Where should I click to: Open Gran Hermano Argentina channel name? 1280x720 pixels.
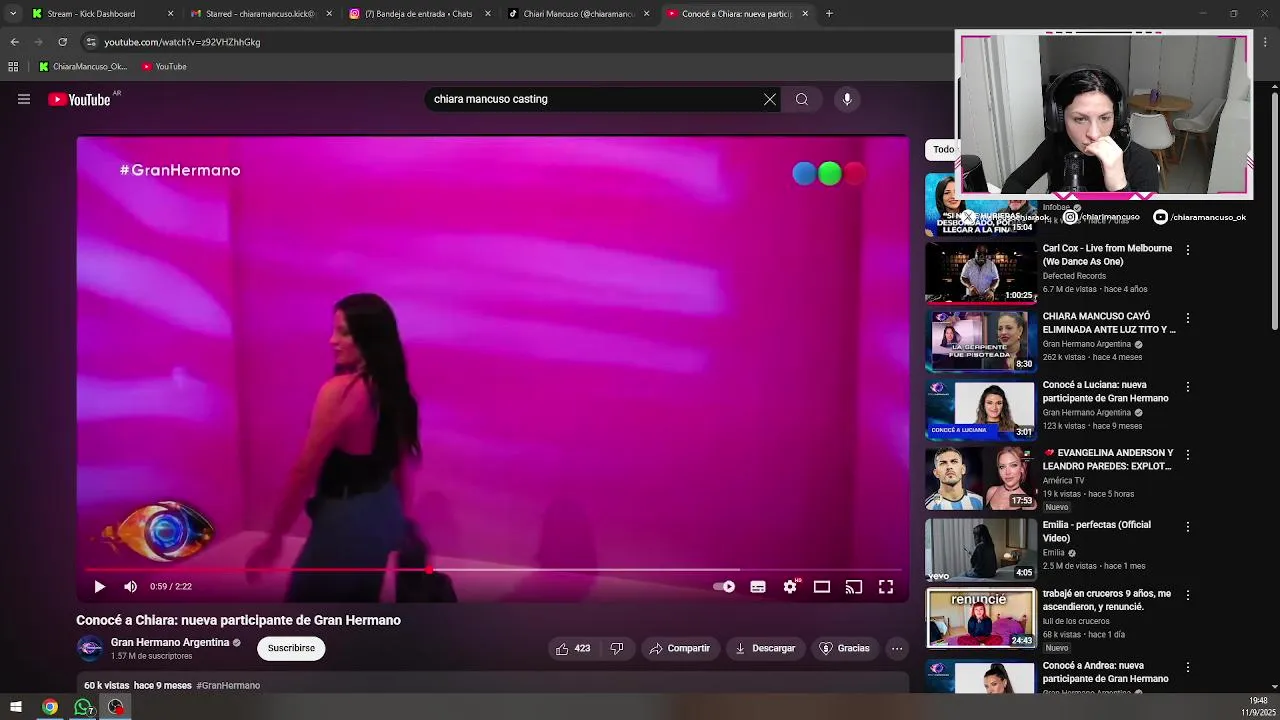pyautogui.click(x=170, y=643)
